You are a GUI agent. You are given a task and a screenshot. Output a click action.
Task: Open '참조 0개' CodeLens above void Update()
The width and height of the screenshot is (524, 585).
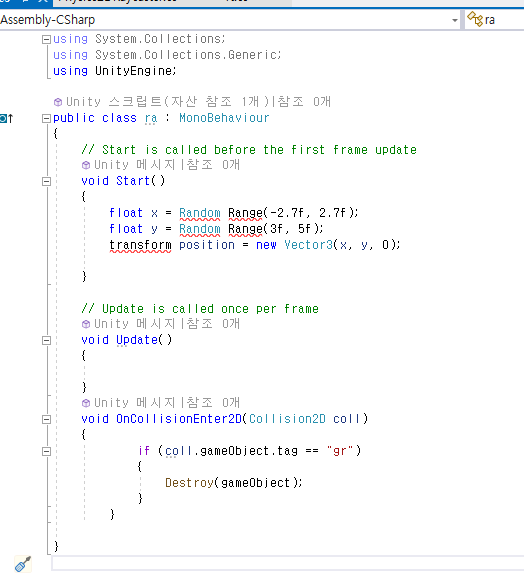213,323
